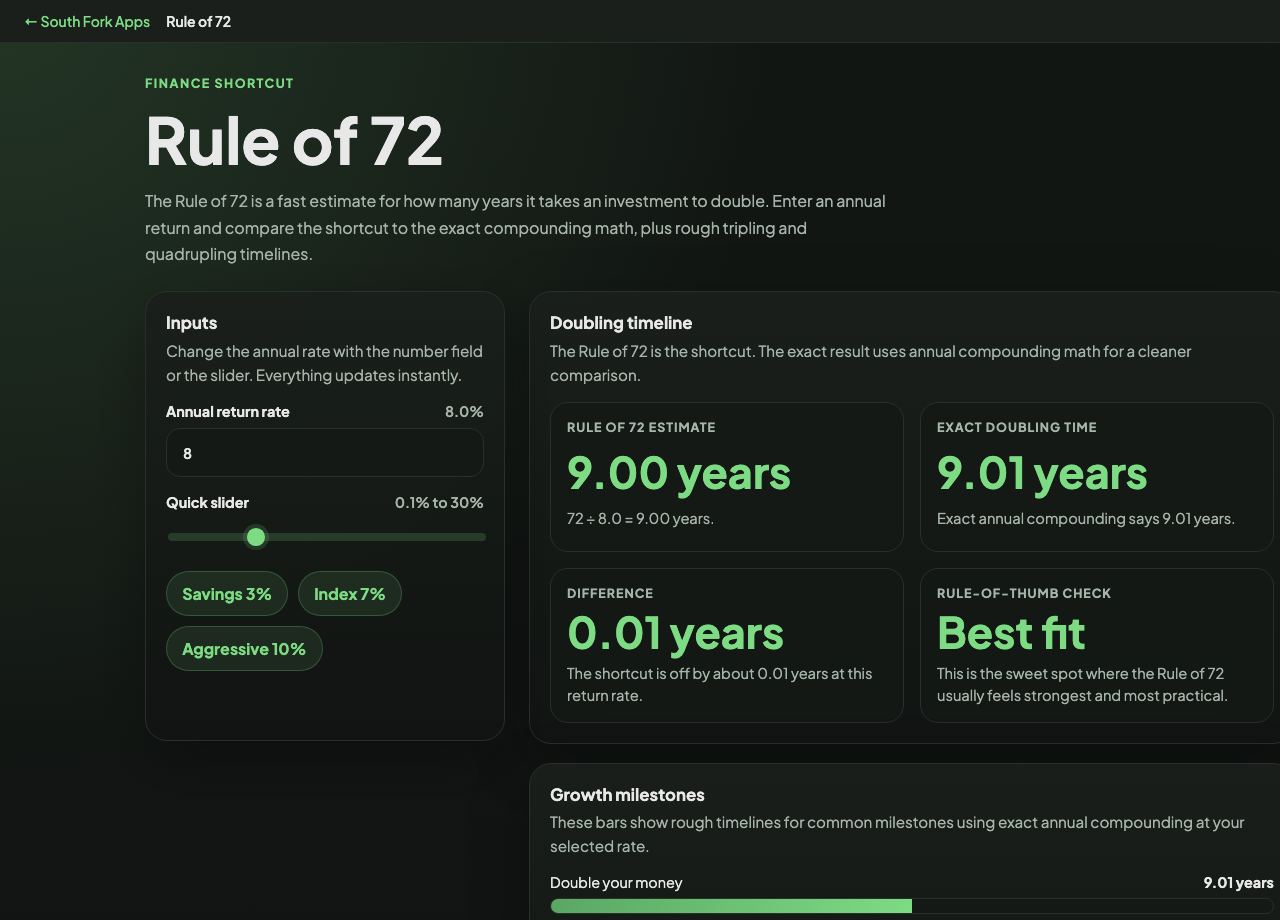
Task: Apply the Savings 3% preset
Action: [x=227, y=594]
